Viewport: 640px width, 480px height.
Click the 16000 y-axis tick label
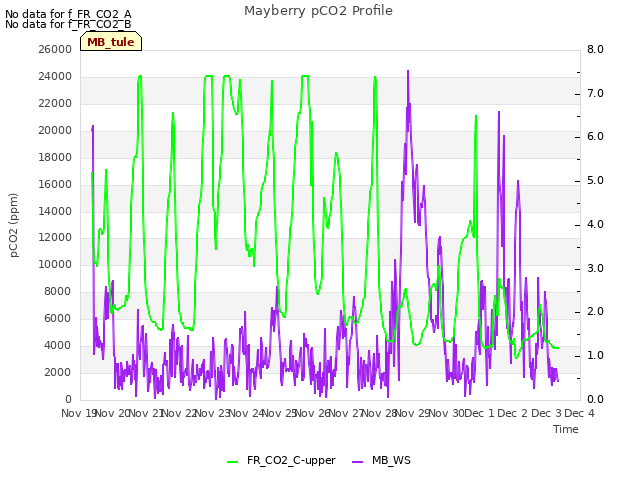pos(55,184)
